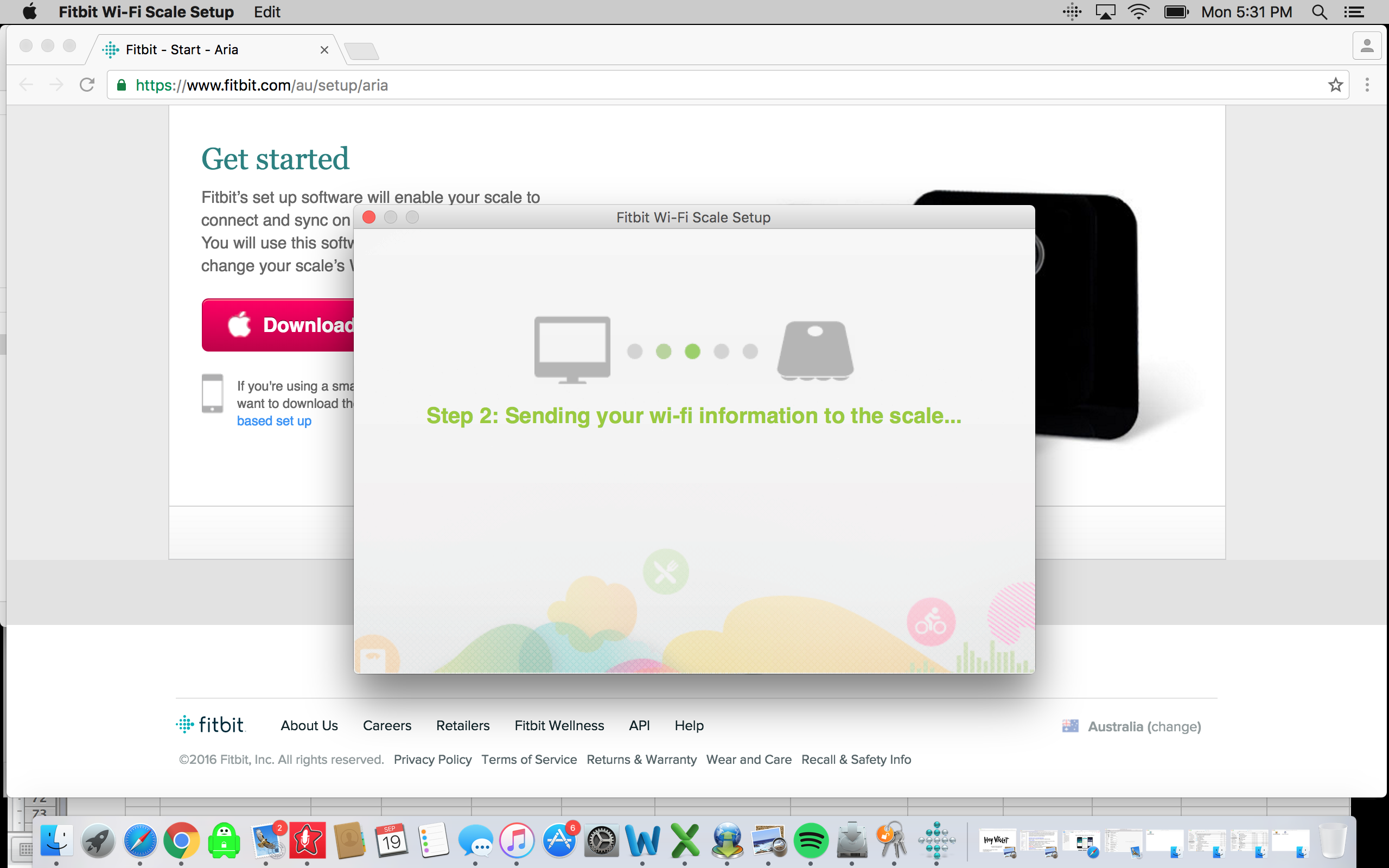The width and height of the screenshot is (1389, 868).
Task: Launch App Store from dock
Action: (558, 842)
